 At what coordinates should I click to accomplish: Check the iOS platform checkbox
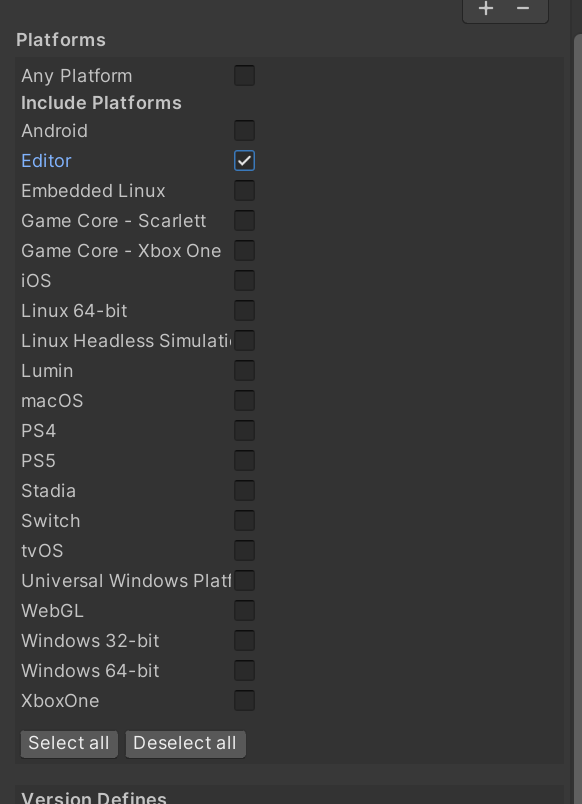point(244,281)
